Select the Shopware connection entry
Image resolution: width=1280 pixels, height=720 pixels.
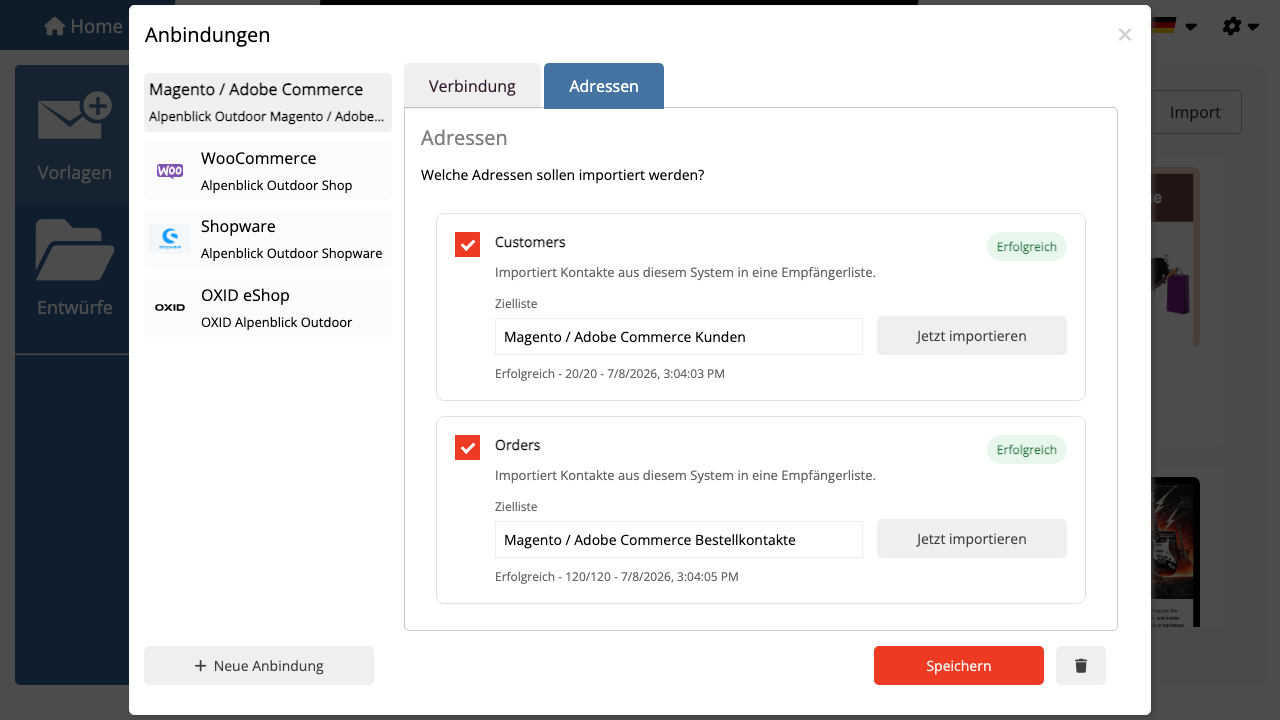point(268,239)
